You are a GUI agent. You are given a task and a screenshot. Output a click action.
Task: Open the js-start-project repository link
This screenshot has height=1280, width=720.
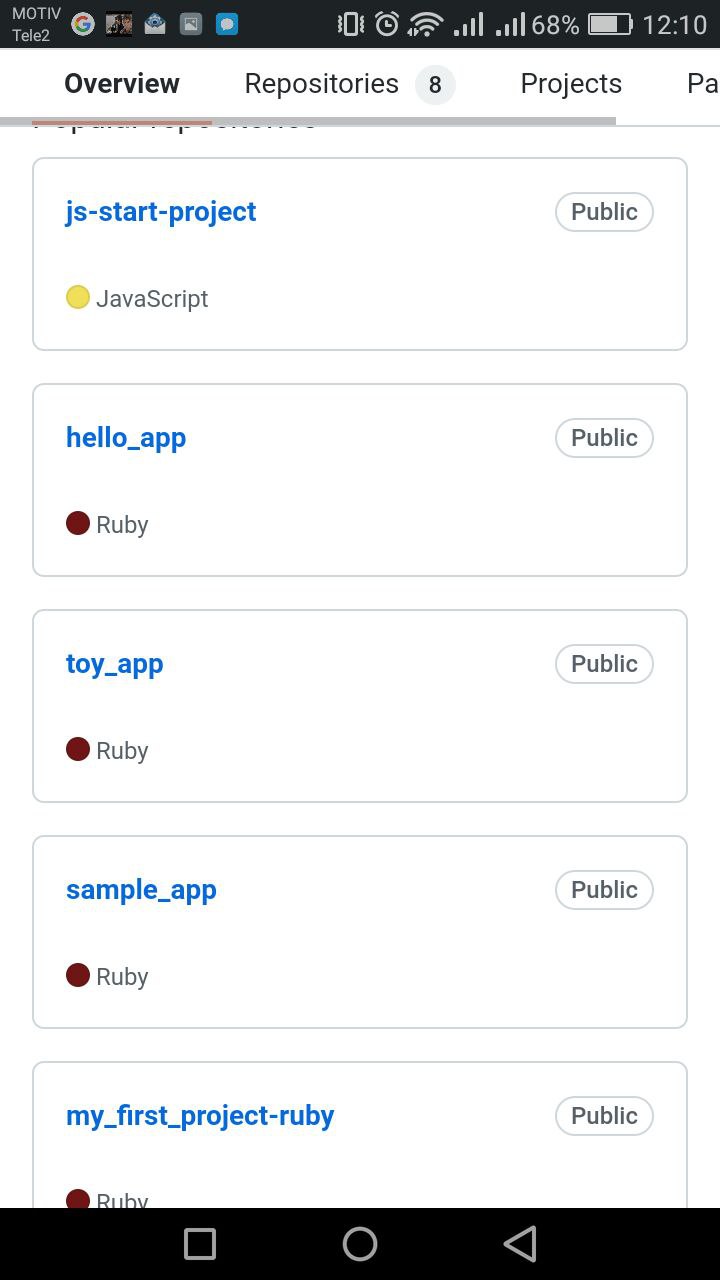click(161, 212)
